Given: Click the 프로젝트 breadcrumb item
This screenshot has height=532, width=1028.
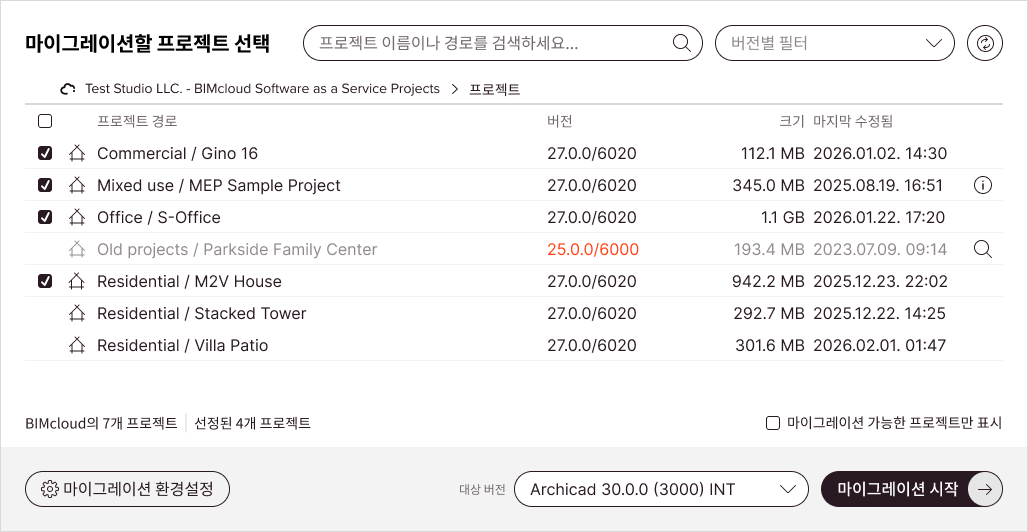Looking at the screenshot, I should tap(495, 89).
